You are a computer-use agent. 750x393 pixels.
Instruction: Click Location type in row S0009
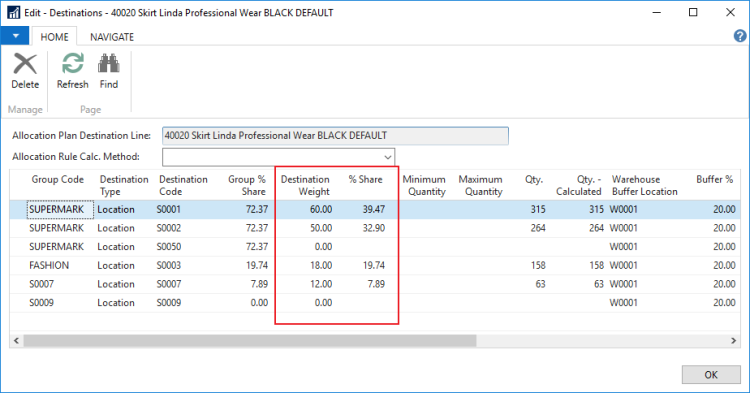tap(116, 303)
